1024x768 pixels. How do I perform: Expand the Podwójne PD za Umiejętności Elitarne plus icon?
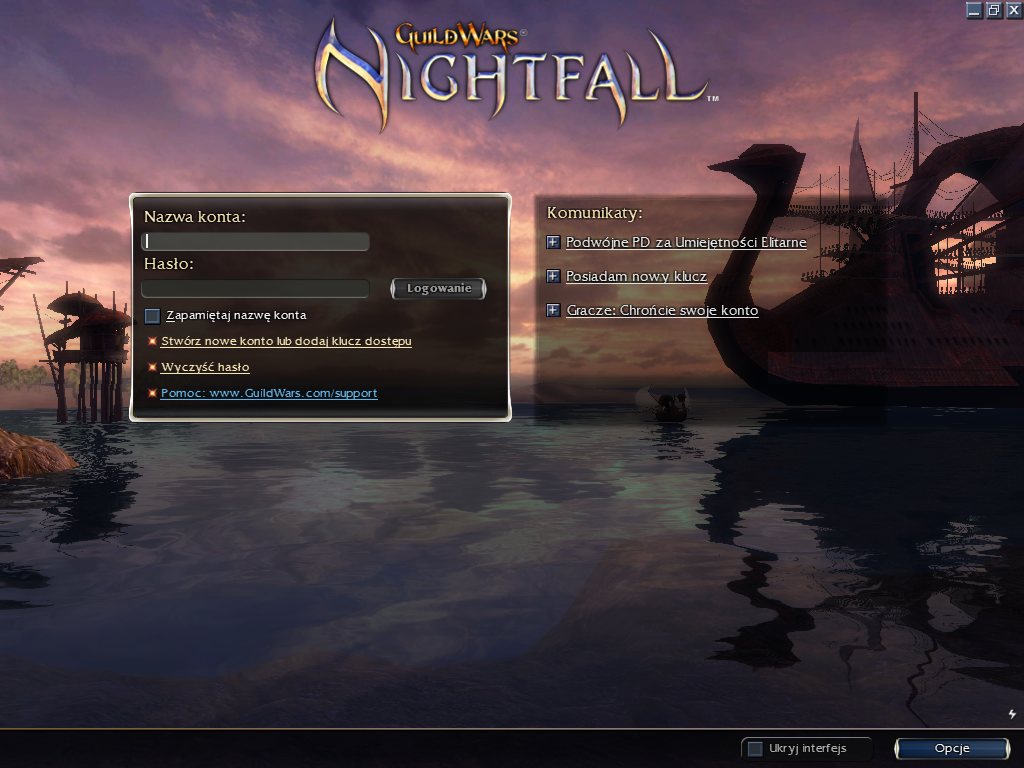point(553,242)
